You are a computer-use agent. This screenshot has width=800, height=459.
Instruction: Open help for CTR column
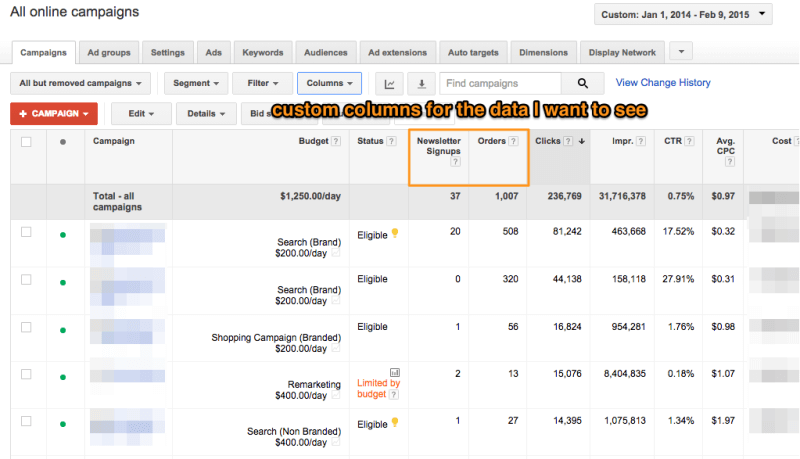click(689, 141)
